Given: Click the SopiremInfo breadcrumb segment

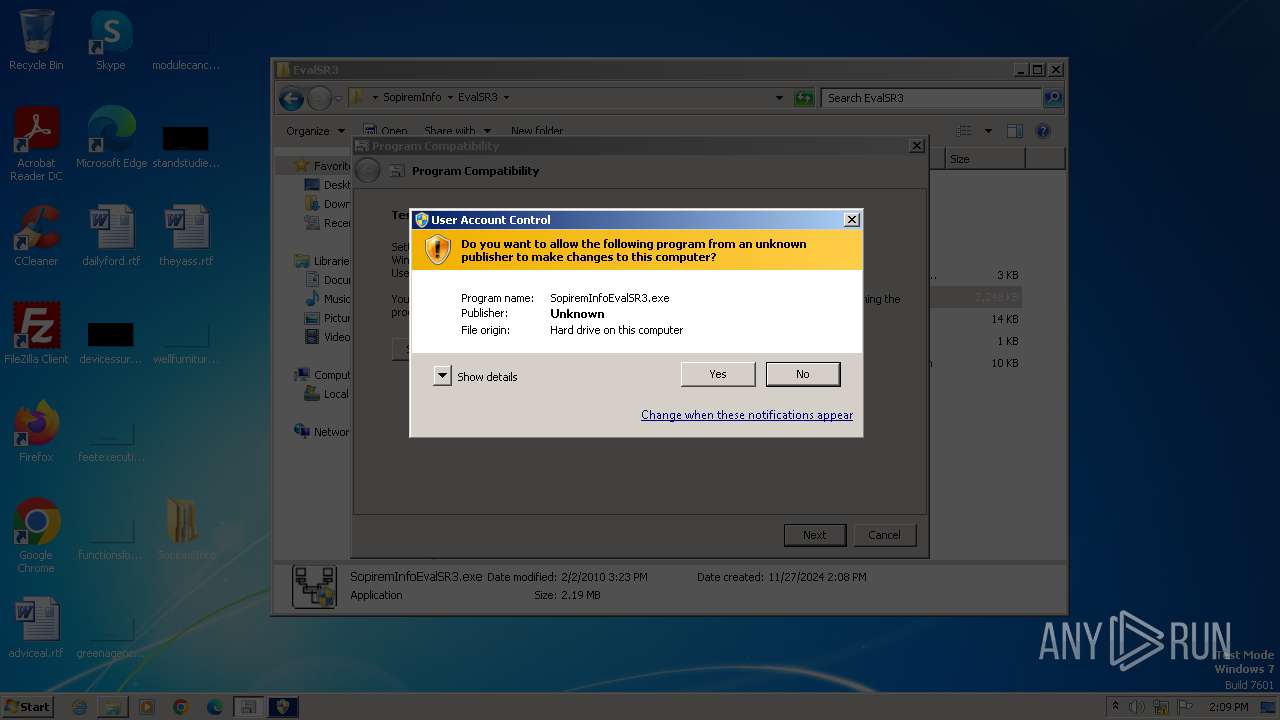Looking at the screenshot, I should [x=412, y=98].
